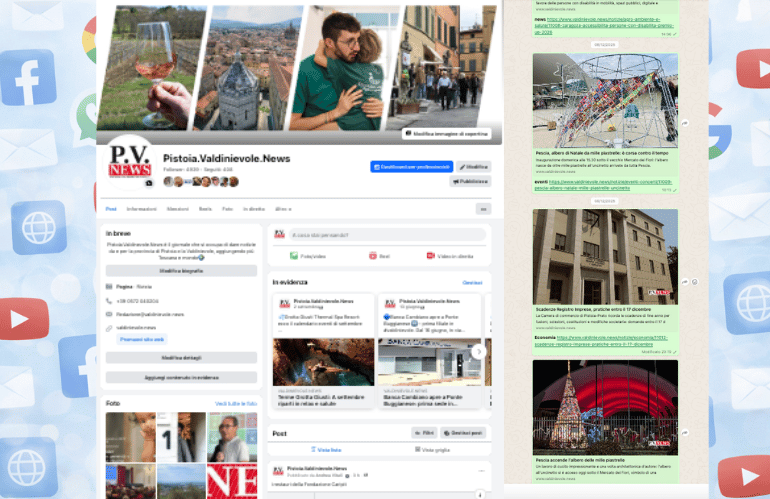Open patchwork Christmas tree image in chat
Image resolution: width=770 pixels, height=499 pixels.
(605, 101)
